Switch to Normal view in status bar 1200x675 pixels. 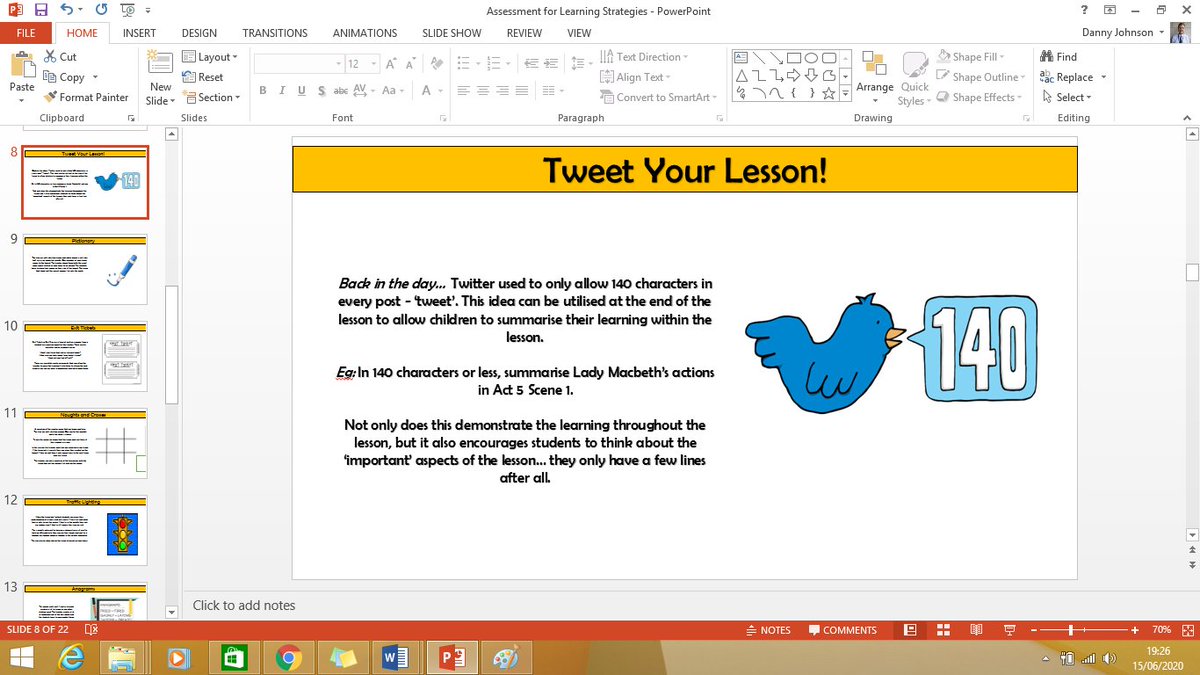click(x=910, y=630)
